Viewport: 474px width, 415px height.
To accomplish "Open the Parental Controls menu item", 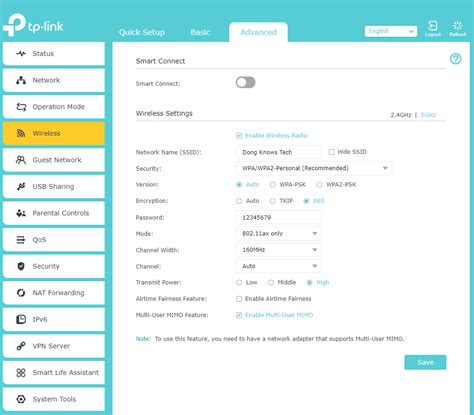I will [54, 213].
